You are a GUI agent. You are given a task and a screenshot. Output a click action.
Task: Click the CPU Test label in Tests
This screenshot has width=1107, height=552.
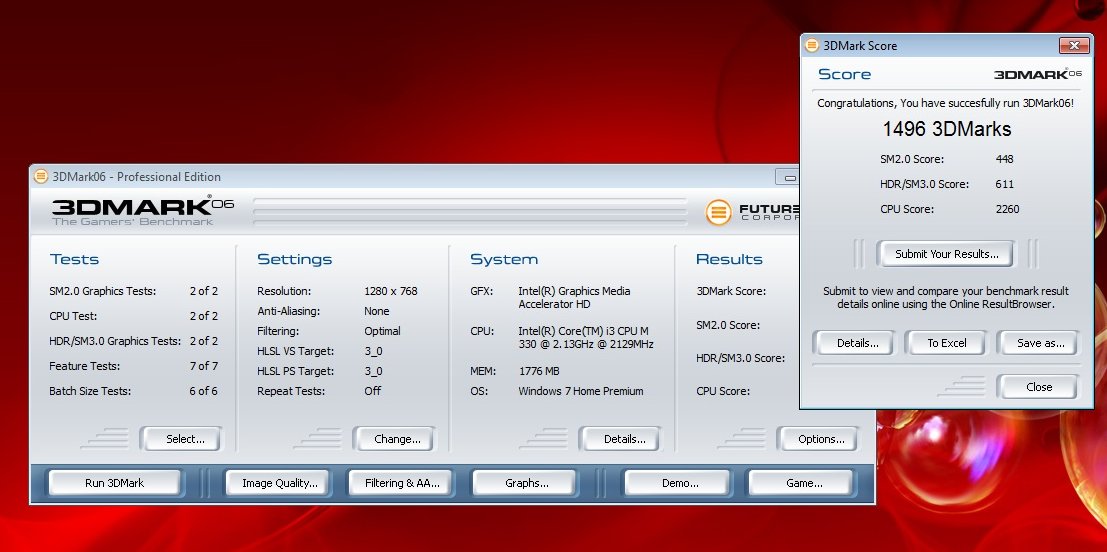click(x=73, y=316)
